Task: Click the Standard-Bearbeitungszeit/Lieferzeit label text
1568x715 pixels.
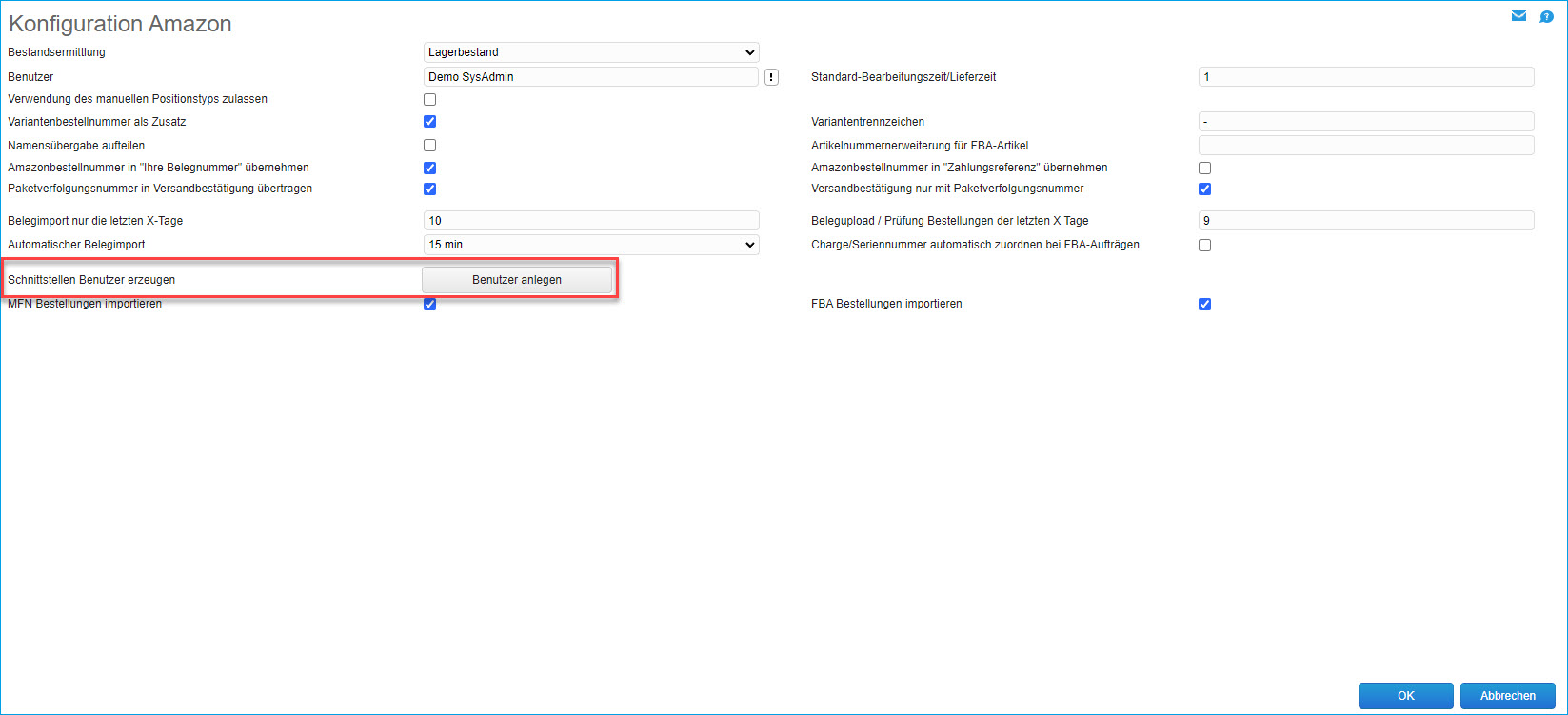Action: pyautogui.click(x=903, y=77)
